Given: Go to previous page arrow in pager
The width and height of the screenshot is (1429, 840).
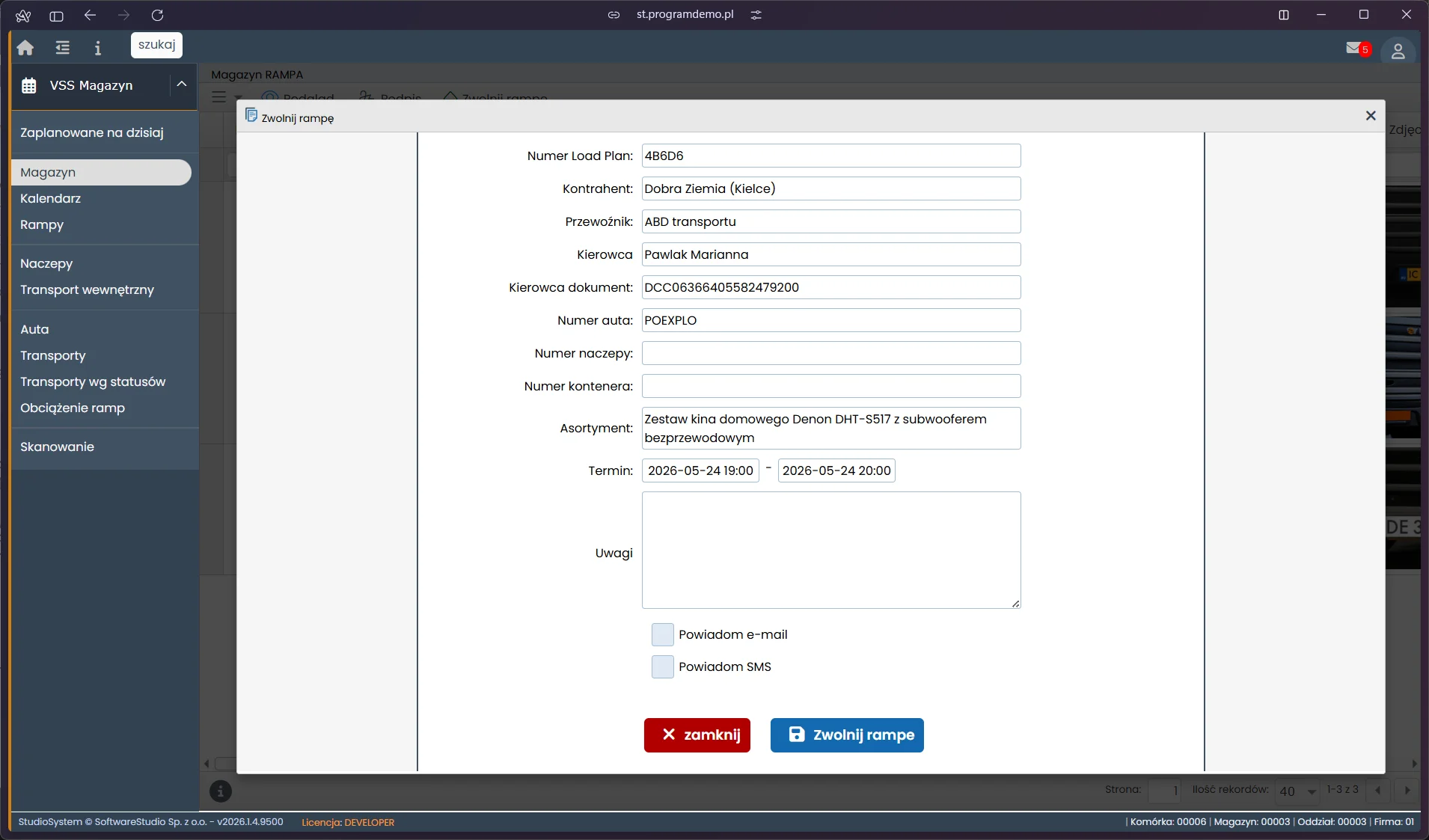Looking at the screenshot, I should pyautogui.click(x=1377, y=791).
